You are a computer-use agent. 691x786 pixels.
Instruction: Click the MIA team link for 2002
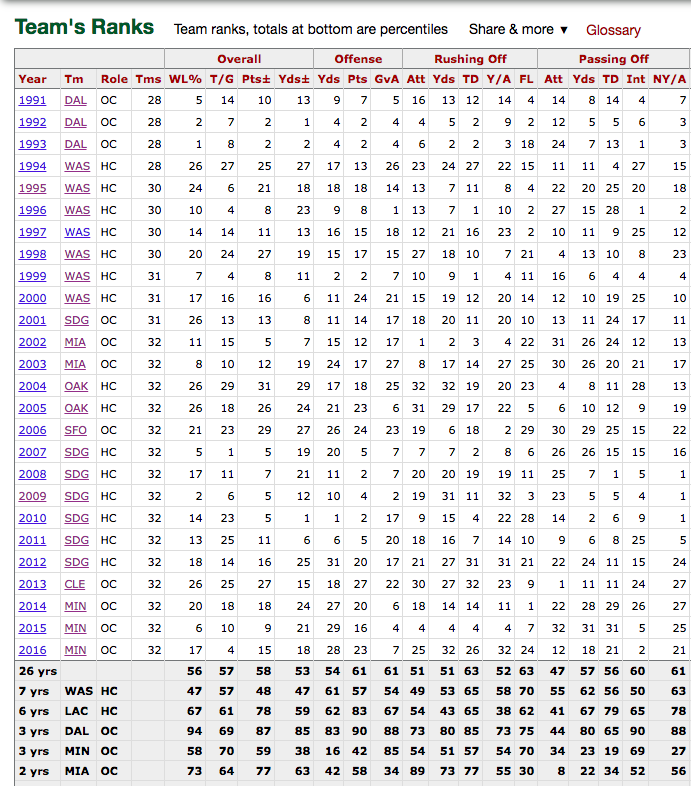(75, 342)
